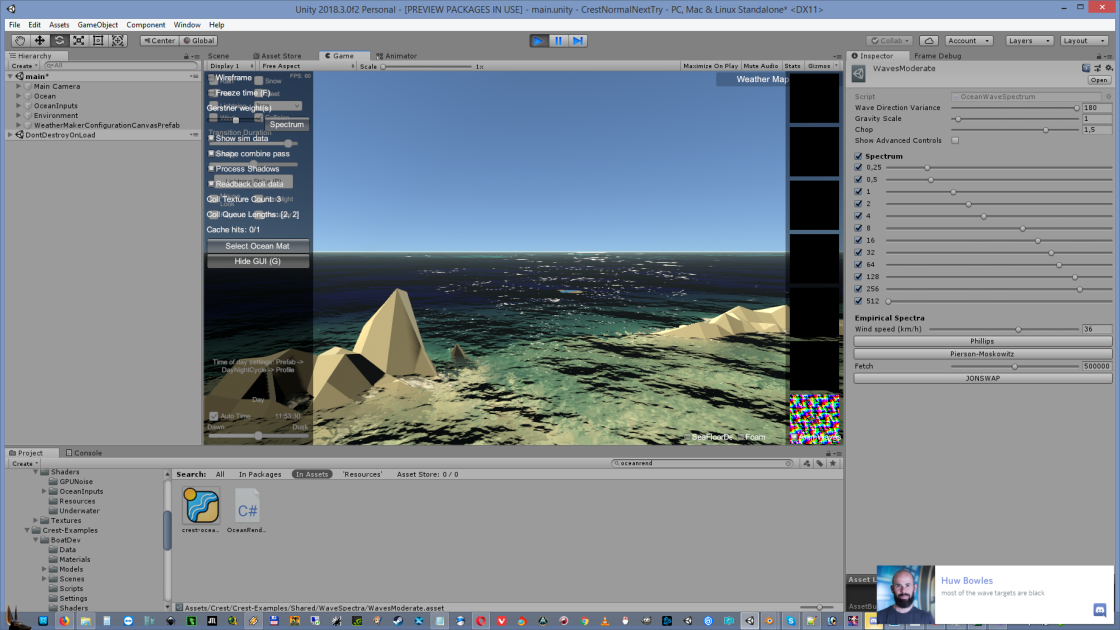Click the Search by Type icon

point(806,463)
